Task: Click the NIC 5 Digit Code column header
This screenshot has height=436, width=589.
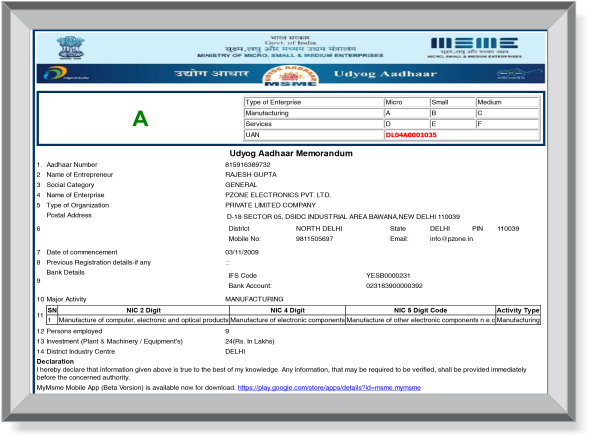Action: tap(420, 310)
